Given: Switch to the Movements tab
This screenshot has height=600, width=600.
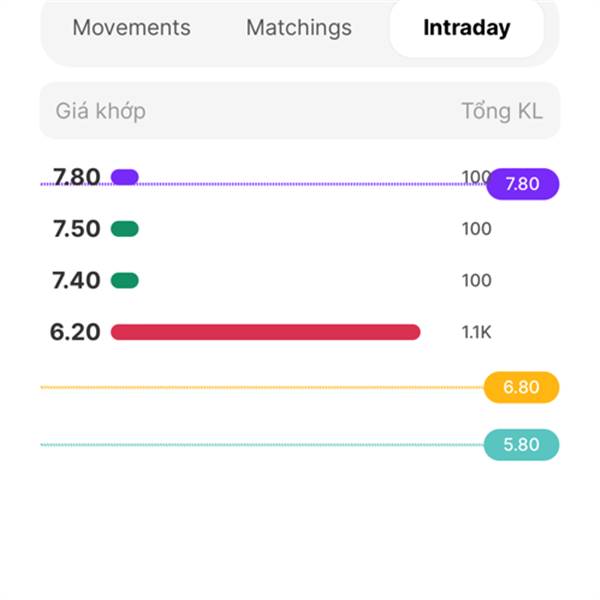Looking at the screenshot, I should 131,28.
